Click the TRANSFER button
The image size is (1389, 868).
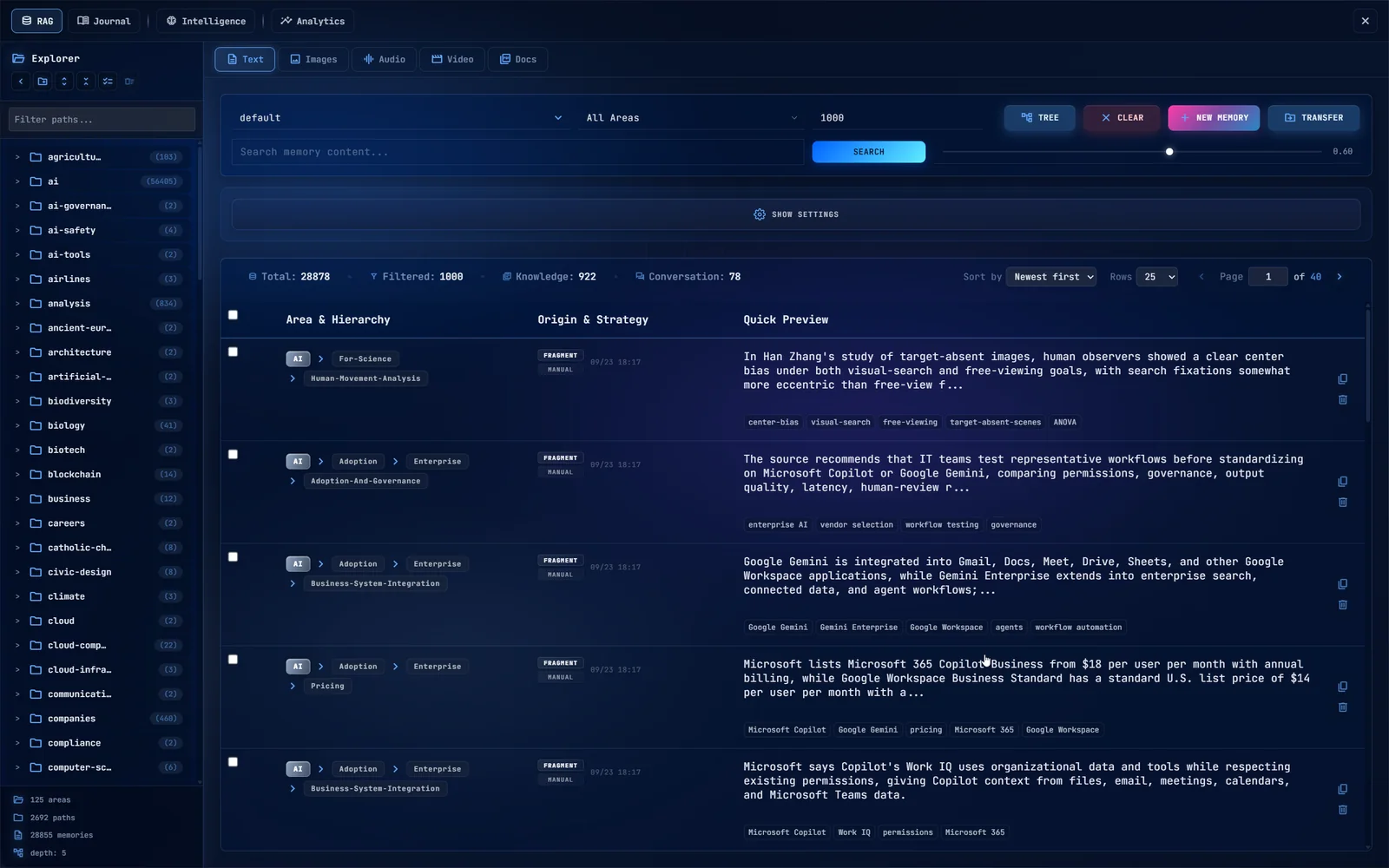click(x=1313, y=118)
